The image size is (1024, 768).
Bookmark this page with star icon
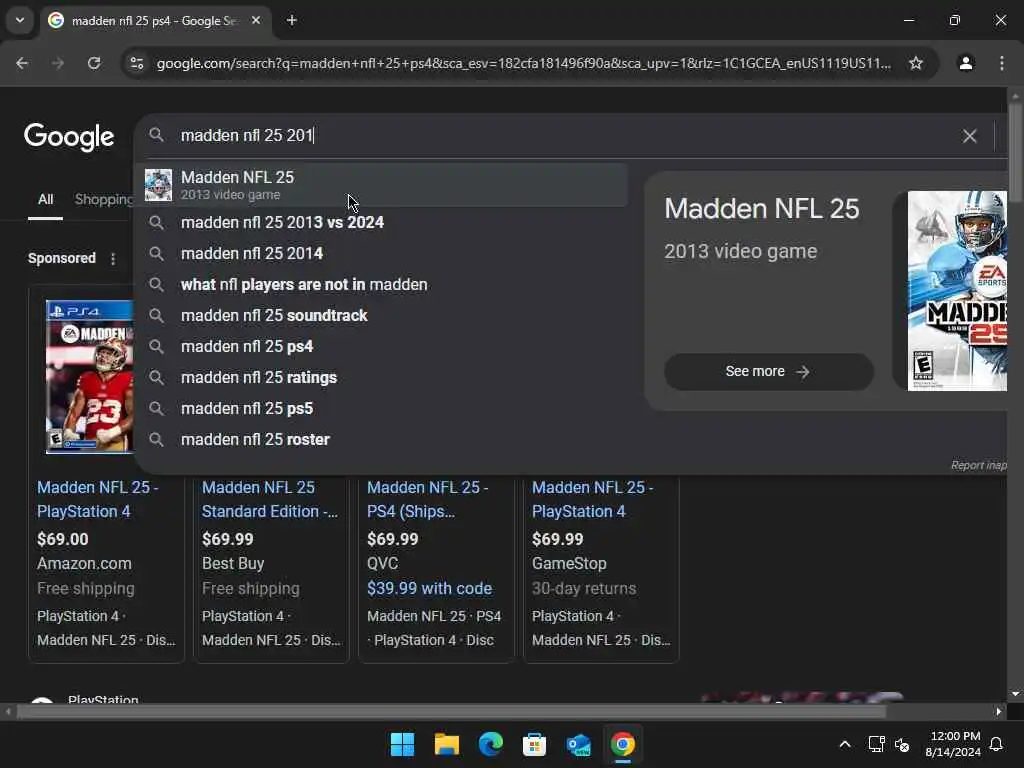coord(916,63)
